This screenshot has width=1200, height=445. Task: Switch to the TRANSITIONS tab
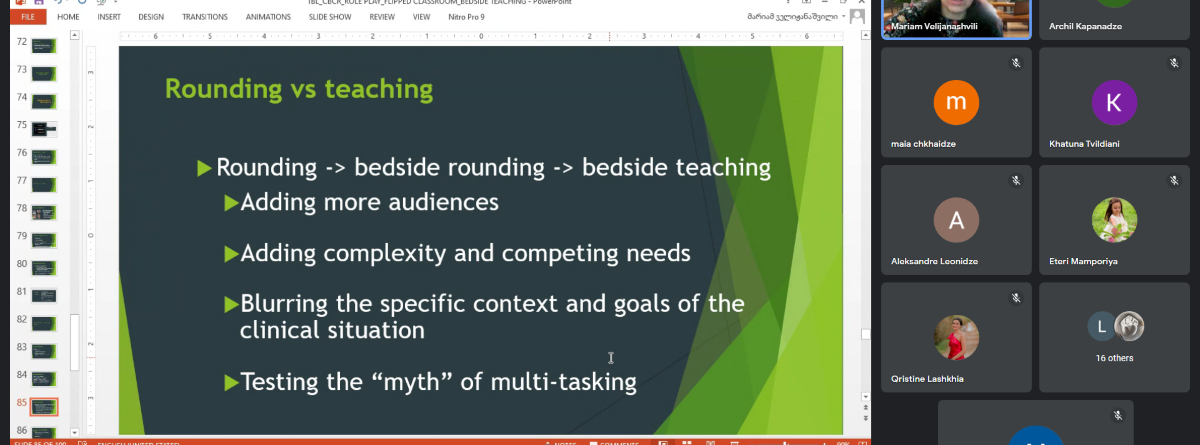tap(204, 17)
